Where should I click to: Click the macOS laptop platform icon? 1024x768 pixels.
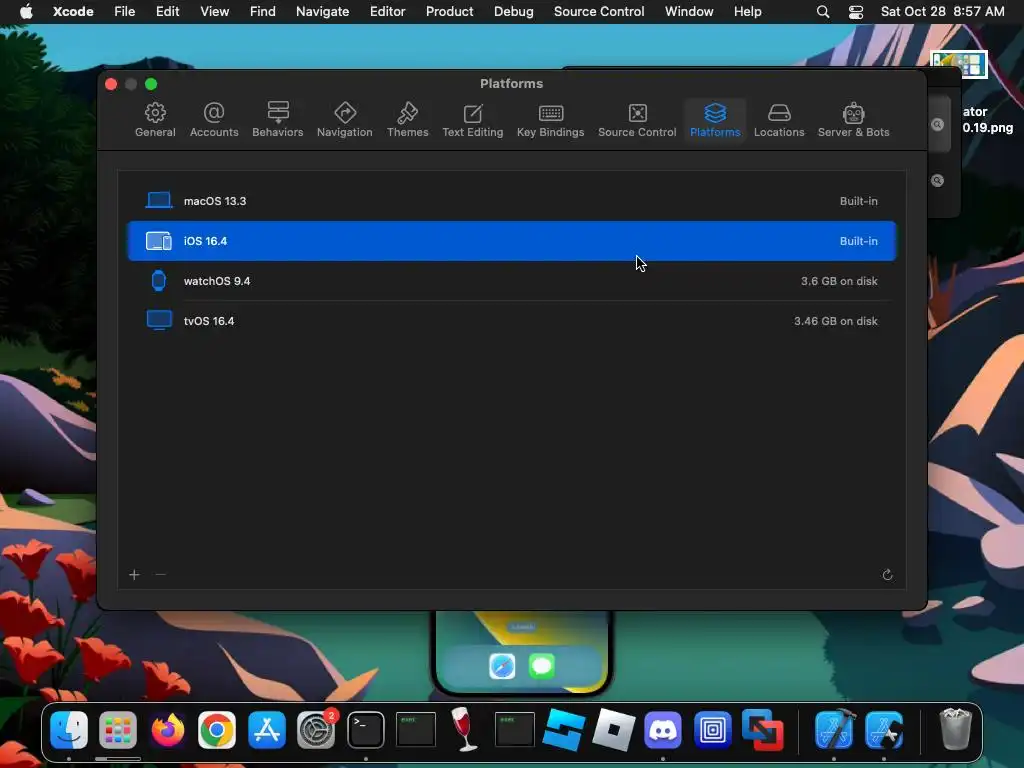coord(159,200)
